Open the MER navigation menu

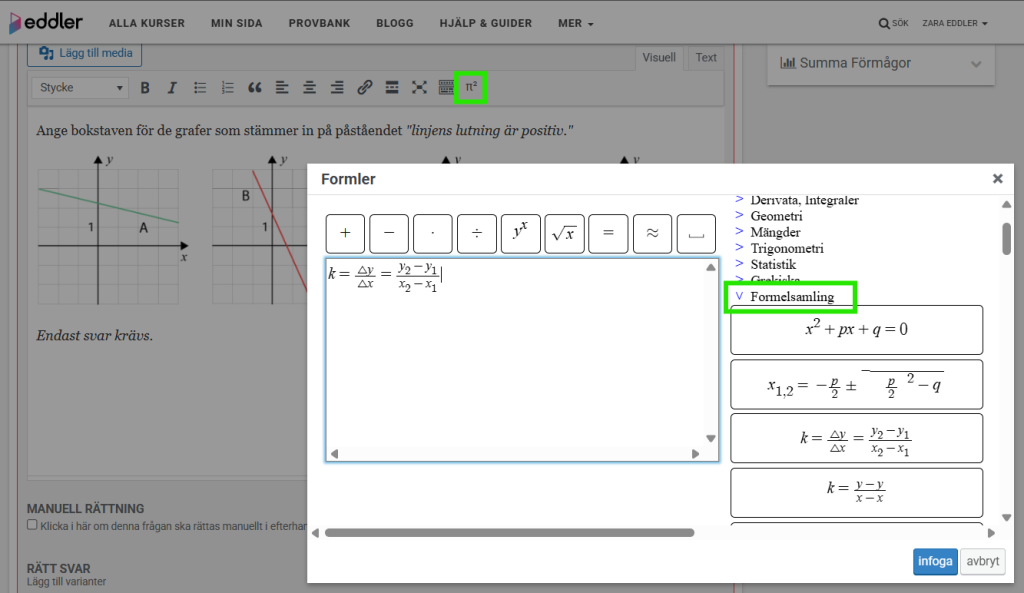575,23
